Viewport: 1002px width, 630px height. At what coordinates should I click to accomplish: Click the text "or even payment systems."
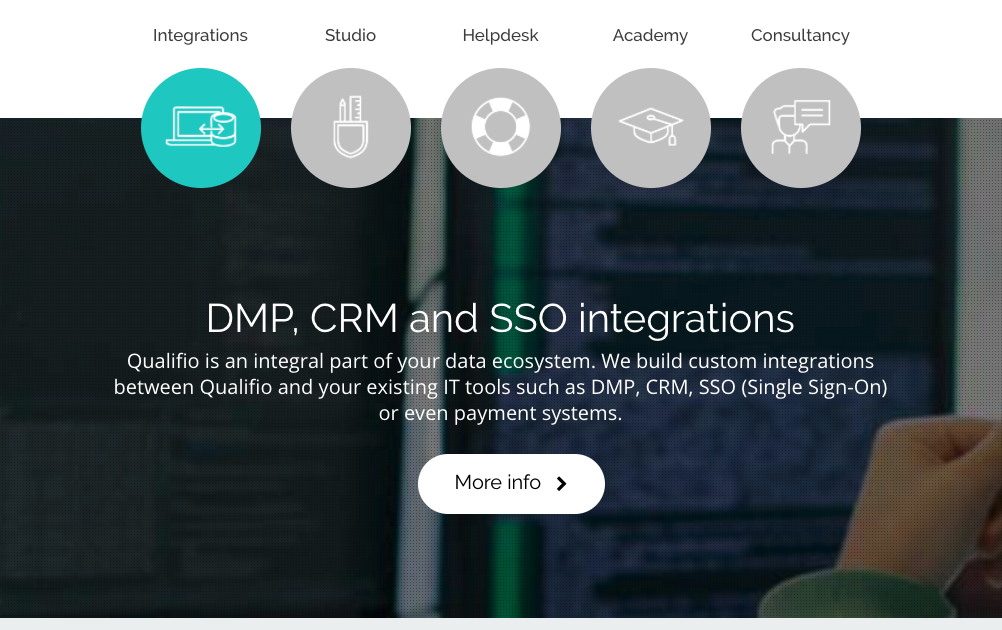[500, 413]
